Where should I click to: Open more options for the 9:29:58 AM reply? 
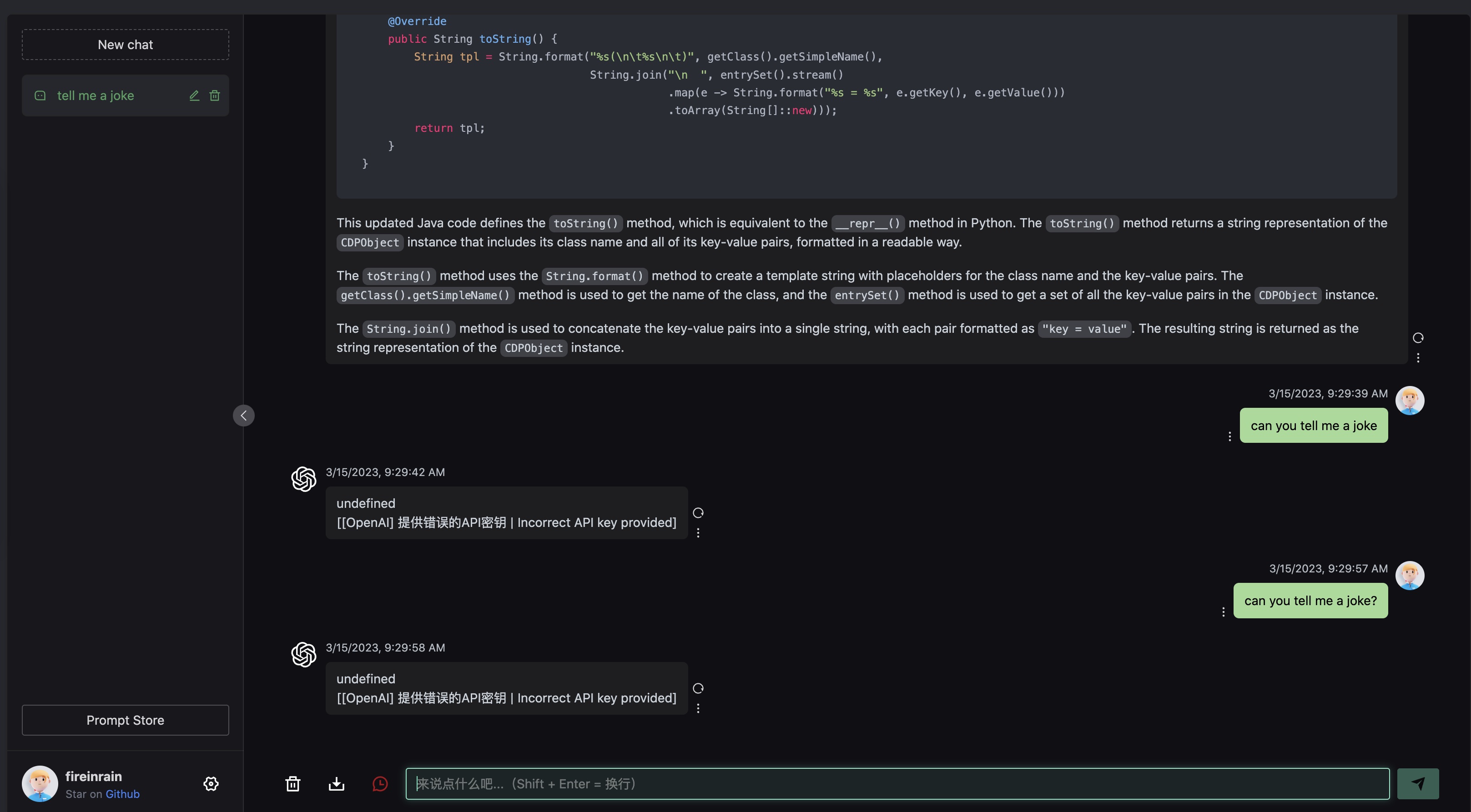(698, 708)
